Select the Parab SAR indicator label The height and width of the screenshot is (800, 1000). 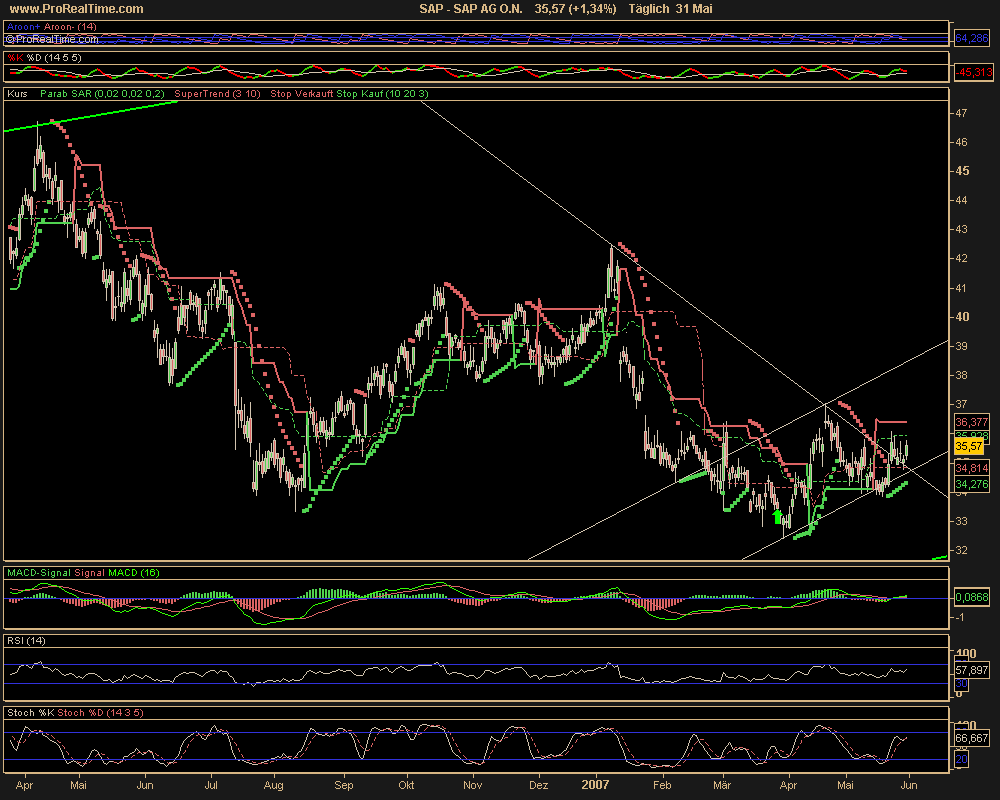tap(103, 93)
